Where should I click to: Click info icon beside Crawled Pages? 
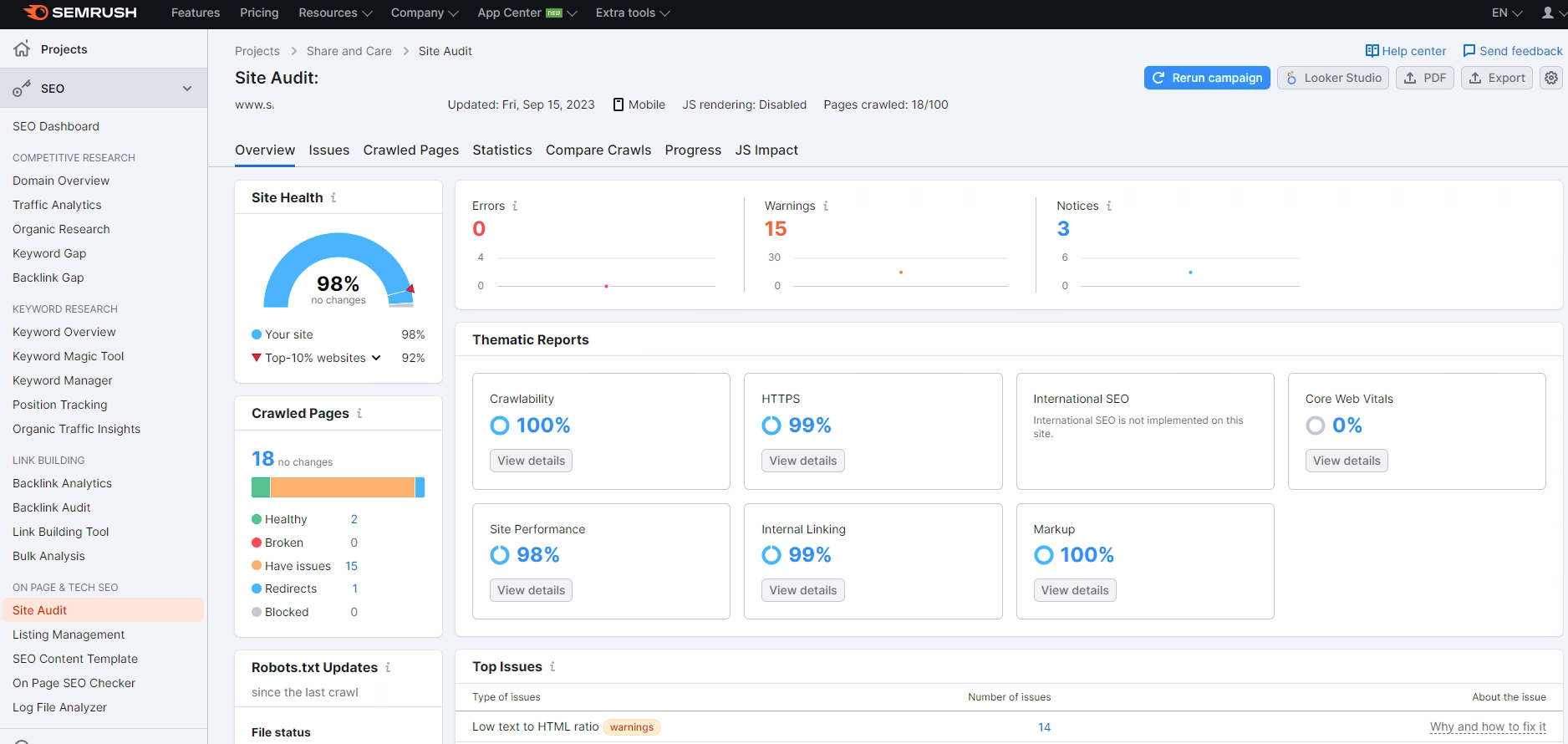tap(359, 413)
